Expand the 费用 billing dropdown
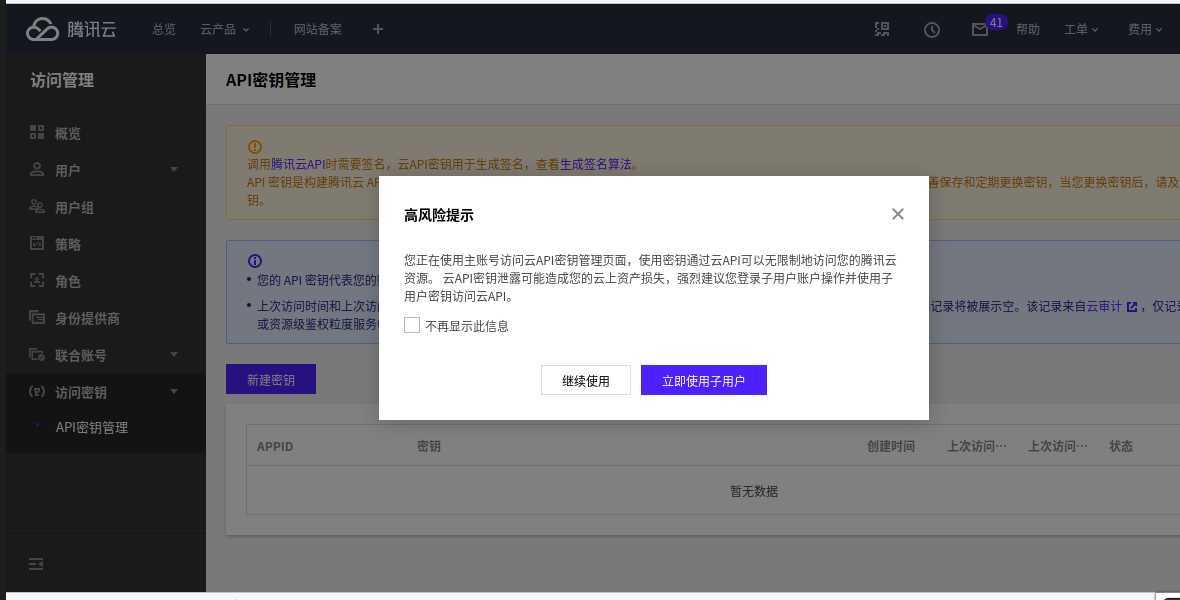The width and height of the screenshot is (1180, 600). click(1145, 29)
